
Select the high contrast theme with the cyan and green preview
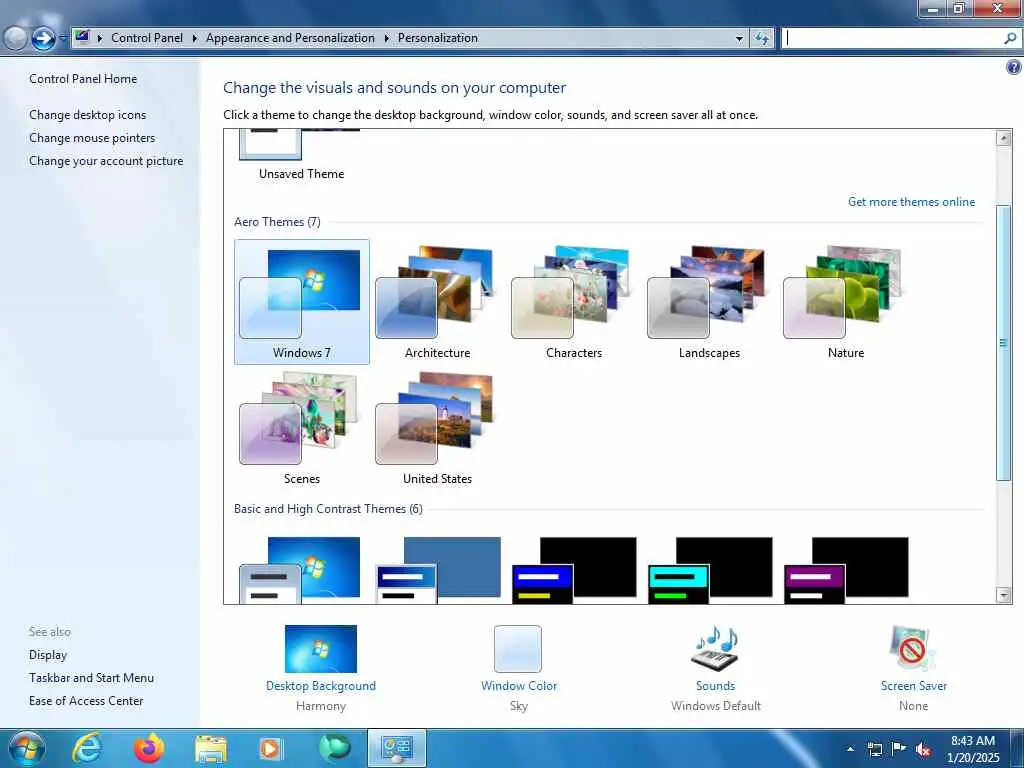[x=710, y=569]
